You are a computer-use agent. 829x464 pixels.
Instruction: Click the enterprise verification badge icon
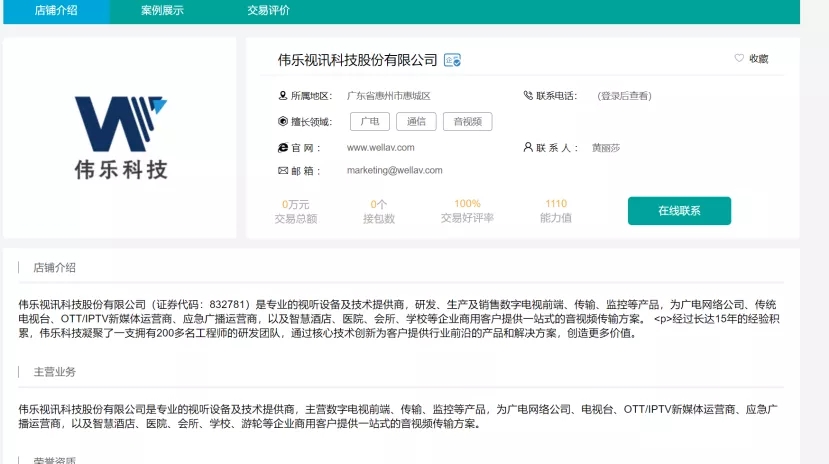(x=452, y=60)
